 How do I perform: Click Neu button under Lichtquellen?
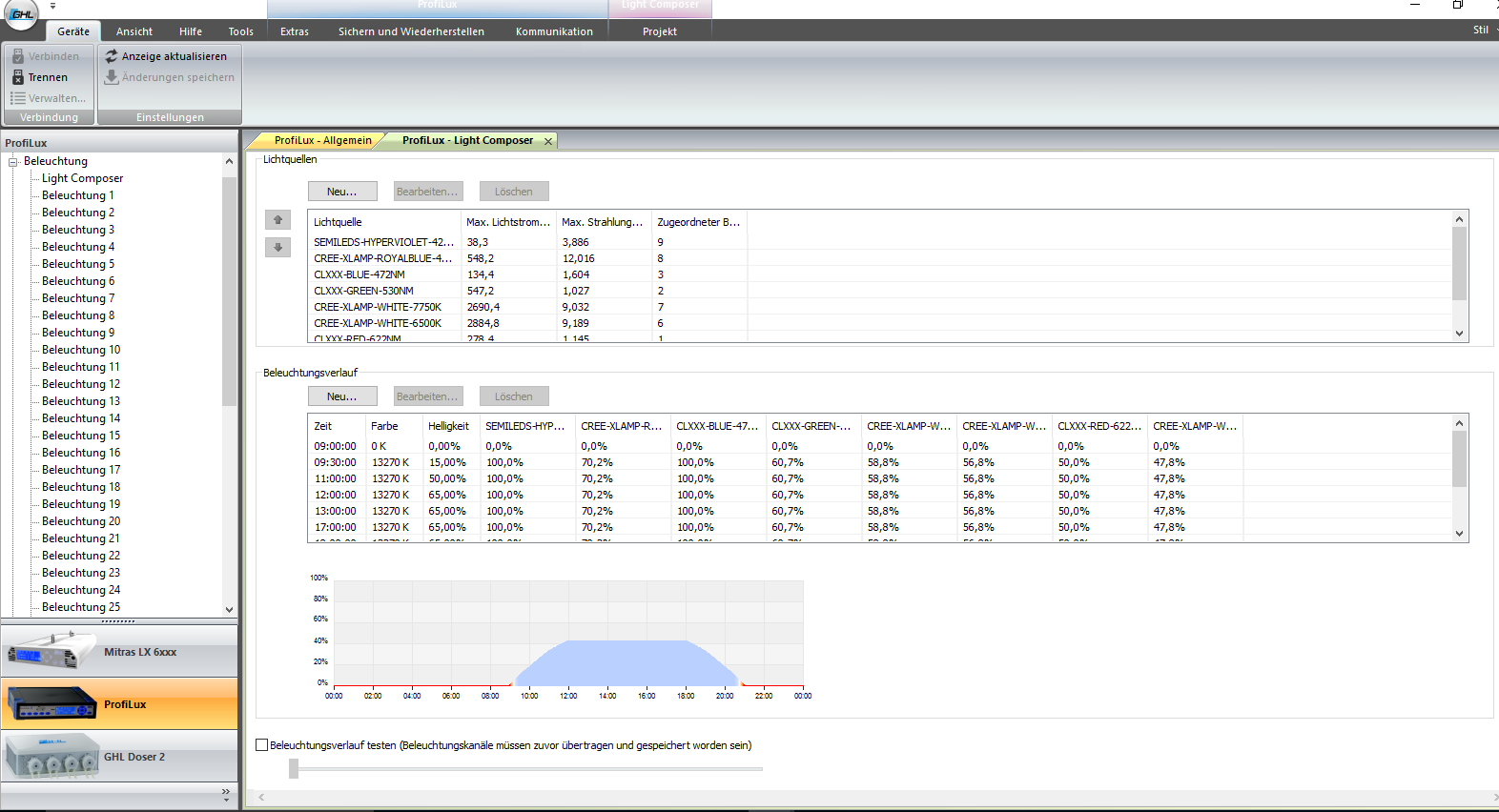tap(342, 192)
